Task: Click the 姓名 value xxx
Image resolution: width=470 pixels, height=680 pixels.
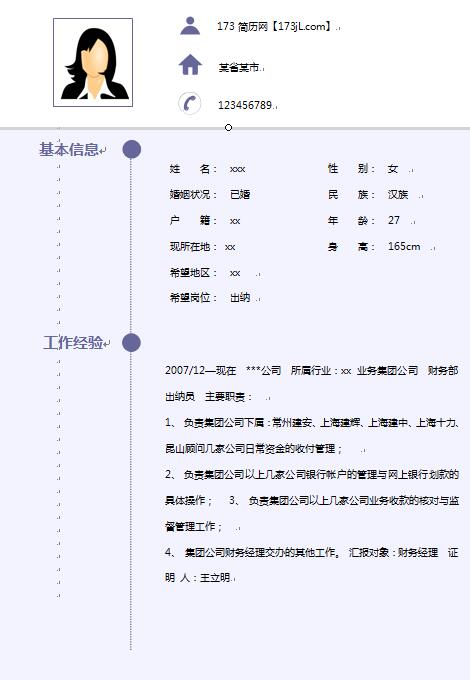Action: click(238, 169)
